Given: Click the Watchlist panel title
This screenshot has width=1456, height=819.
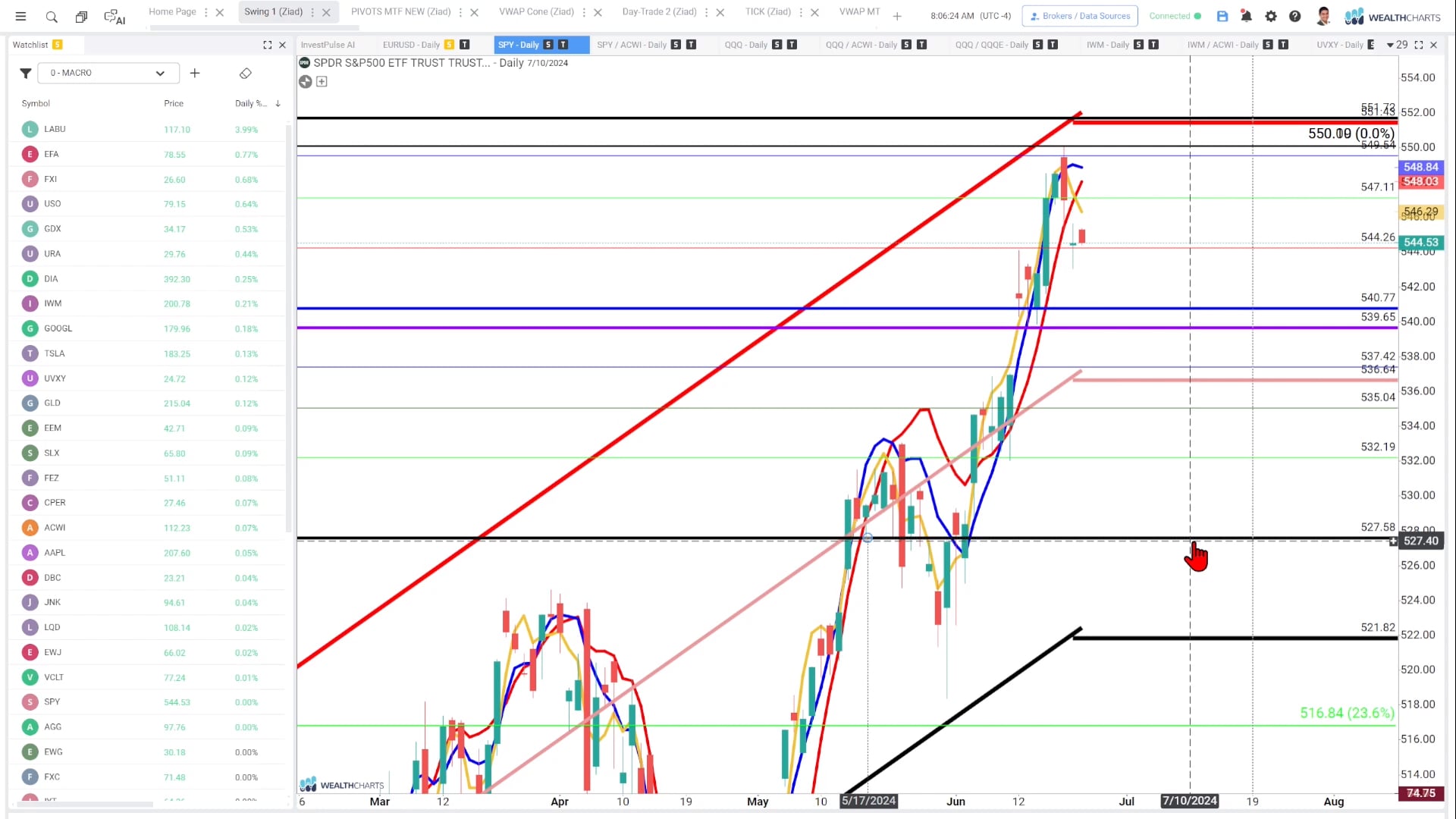Looking at the screenshot, I should (30, 45).
